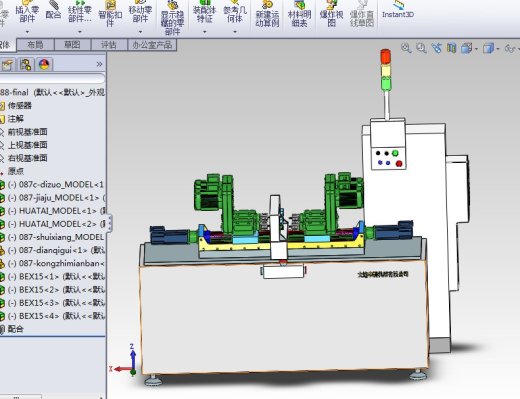The height and width of the screenshot is (399, 520).
Task: Expand Move Component dropdown arrow
Action: [140, 32]
